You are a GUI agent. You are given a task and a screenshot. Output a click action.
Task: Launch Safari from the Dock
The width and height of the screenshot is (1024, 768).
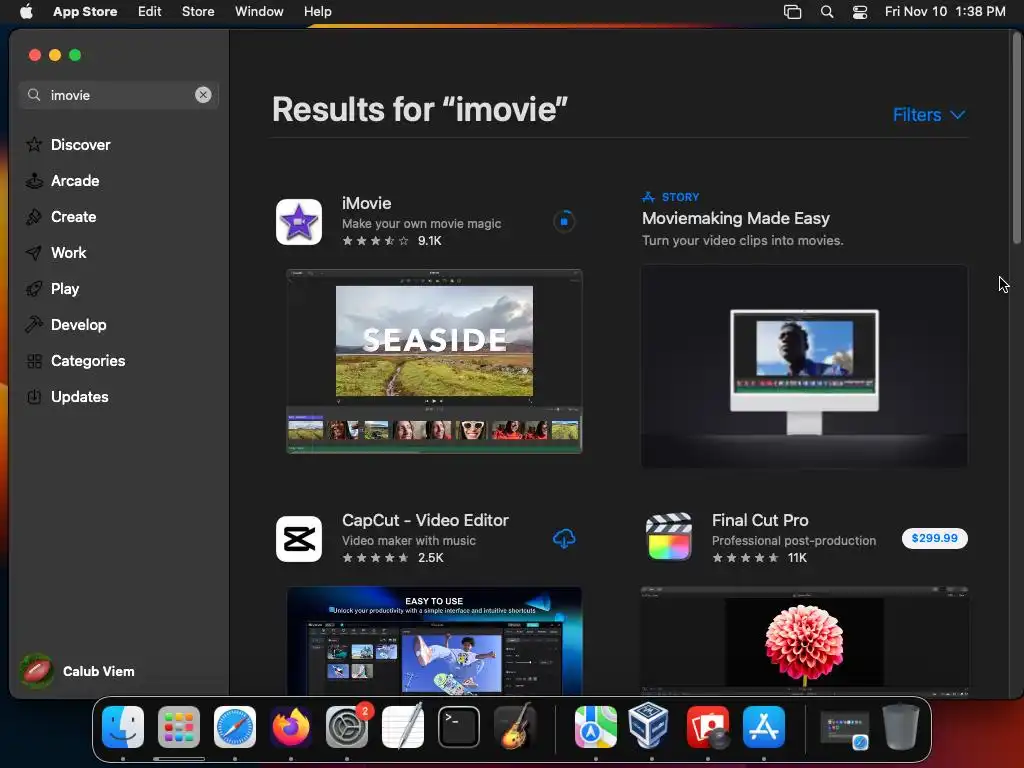[x=235, y=727]
